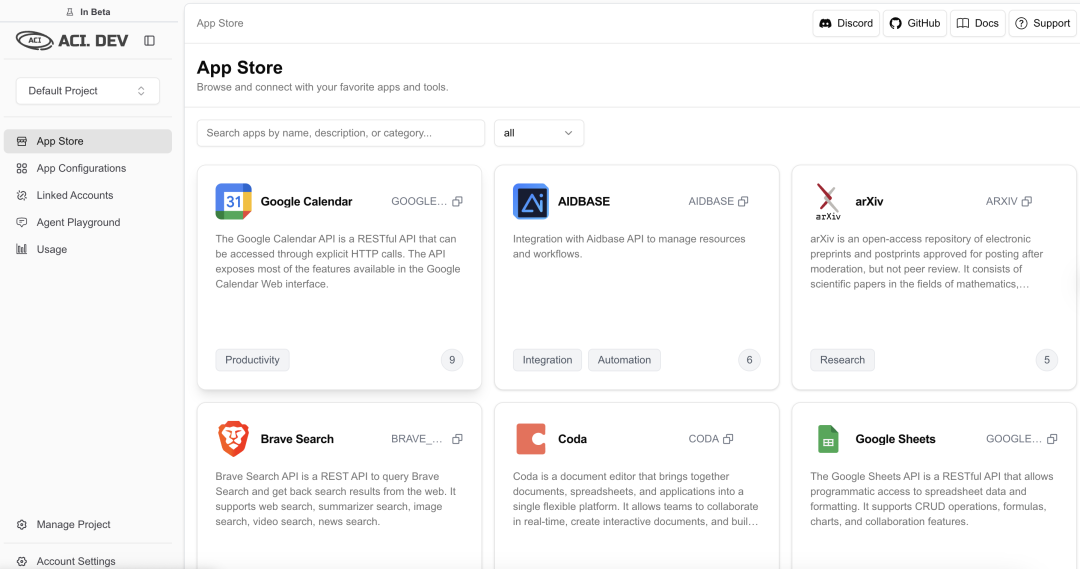Click the Automation category tag
This screenshot has width=1080, height=569.
pos(624,360)
